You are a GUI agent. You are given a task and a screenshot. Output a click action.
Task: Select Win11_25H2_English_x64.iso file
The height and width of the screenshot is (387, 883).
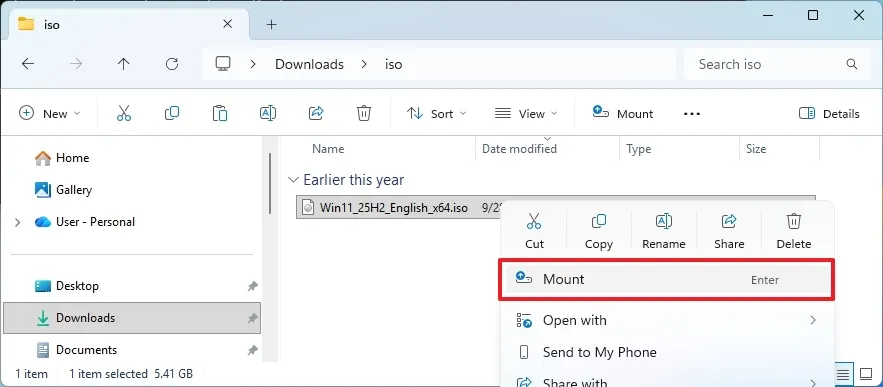pyautogui.click(x=393, y=207)
